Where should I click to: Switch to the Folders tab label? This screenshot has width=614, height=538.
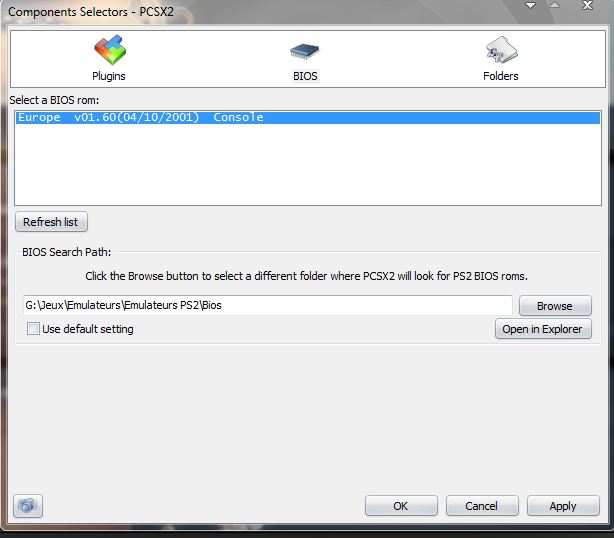(x=500, y=76)
